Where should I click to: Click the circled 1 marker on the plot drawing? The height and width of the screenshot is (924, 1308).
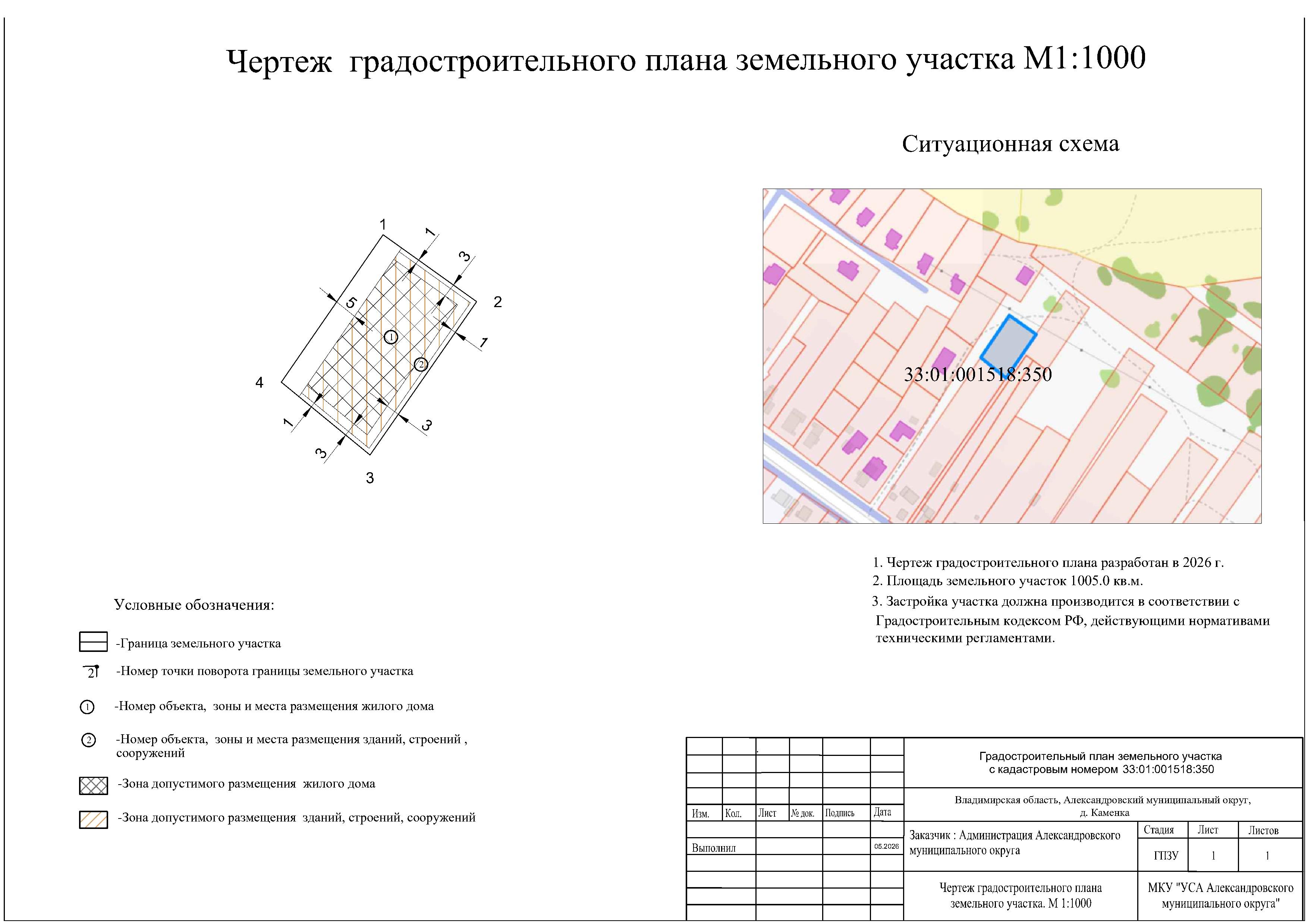point(391,337)
